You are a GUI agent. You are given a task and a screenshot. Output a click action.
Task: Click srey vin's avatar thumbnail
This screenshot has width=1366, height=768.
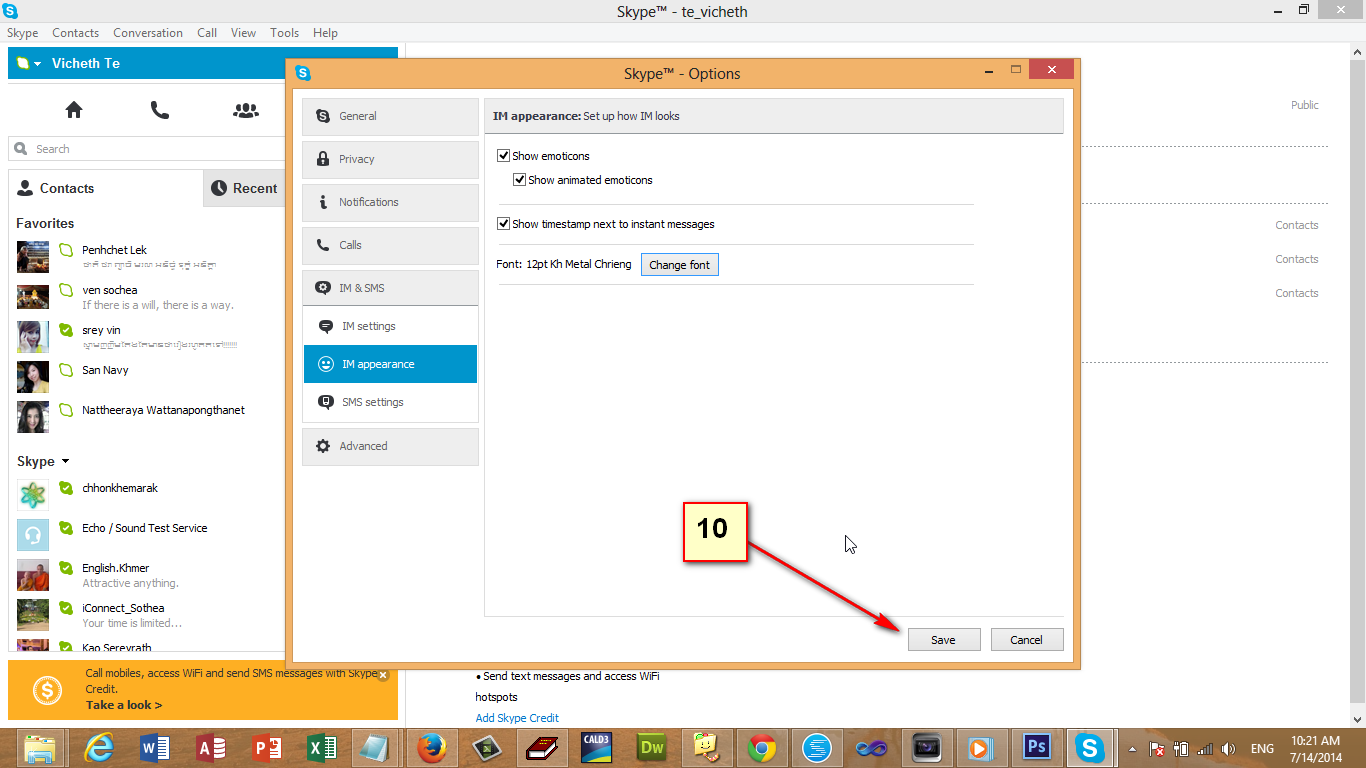pos(33,337)
